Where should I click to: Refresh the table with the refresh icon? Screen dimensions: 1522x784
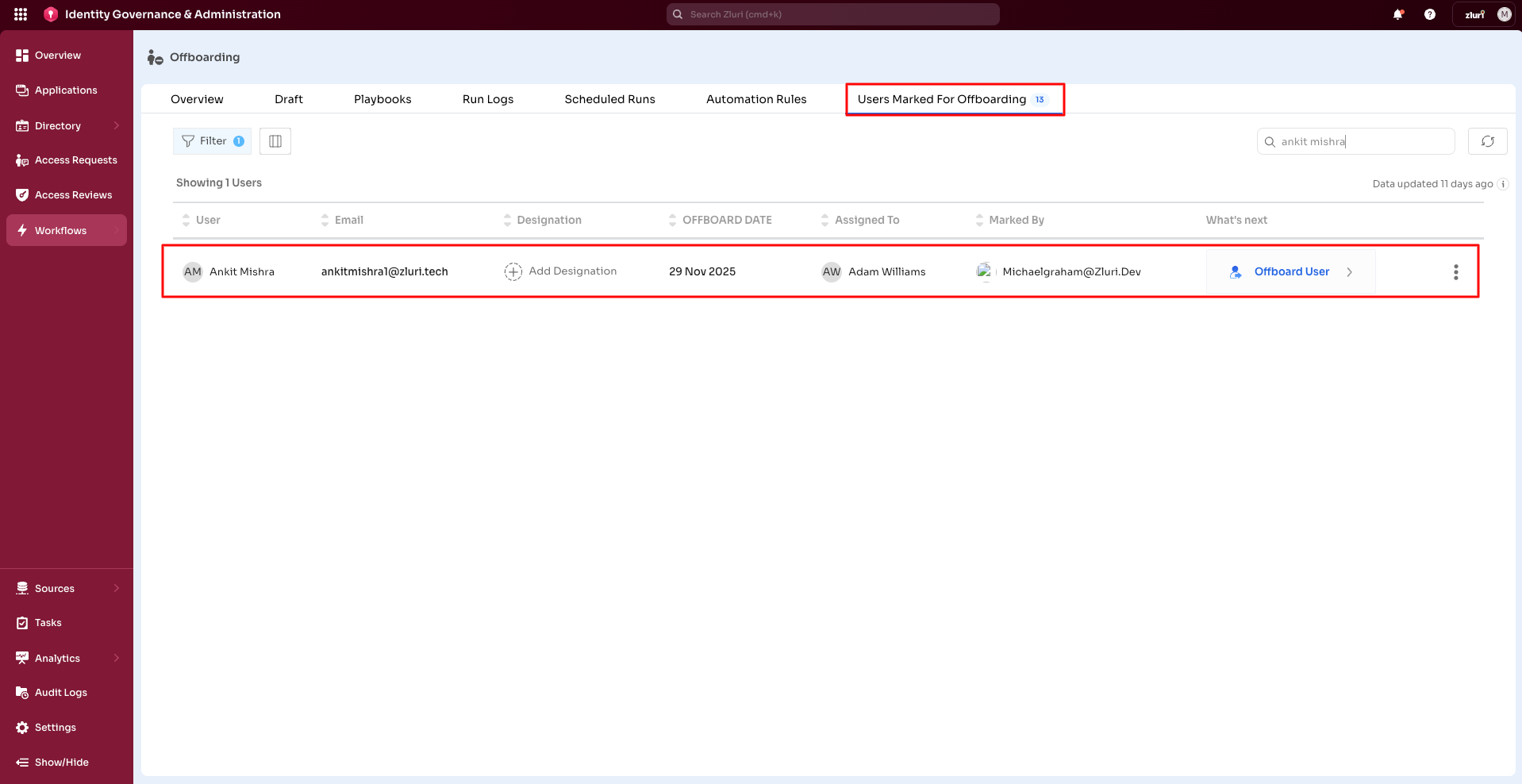coord(1488,141)
